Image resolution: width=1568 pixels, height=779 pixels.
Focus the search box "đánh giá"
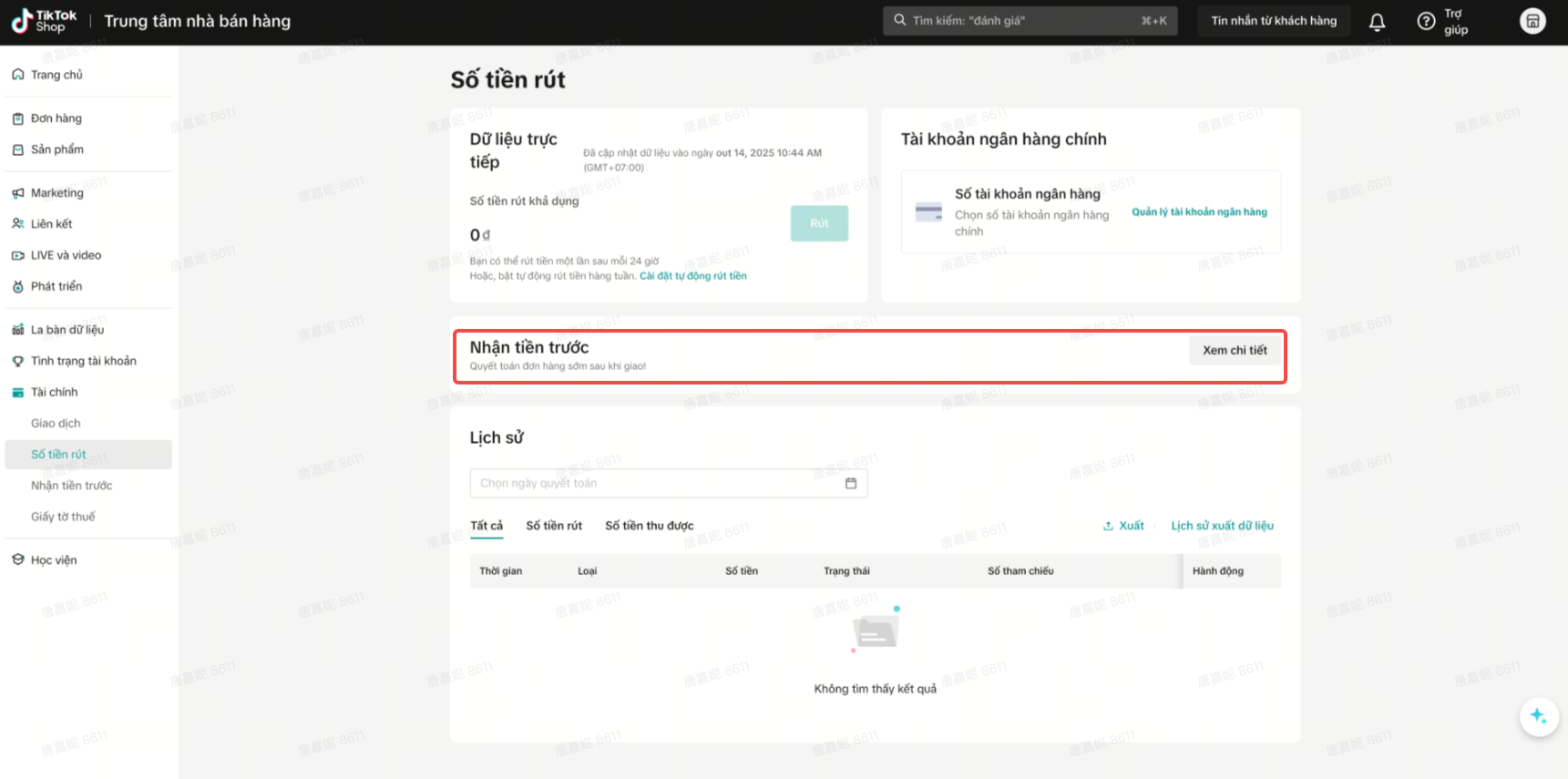(x=1030, y=21)
